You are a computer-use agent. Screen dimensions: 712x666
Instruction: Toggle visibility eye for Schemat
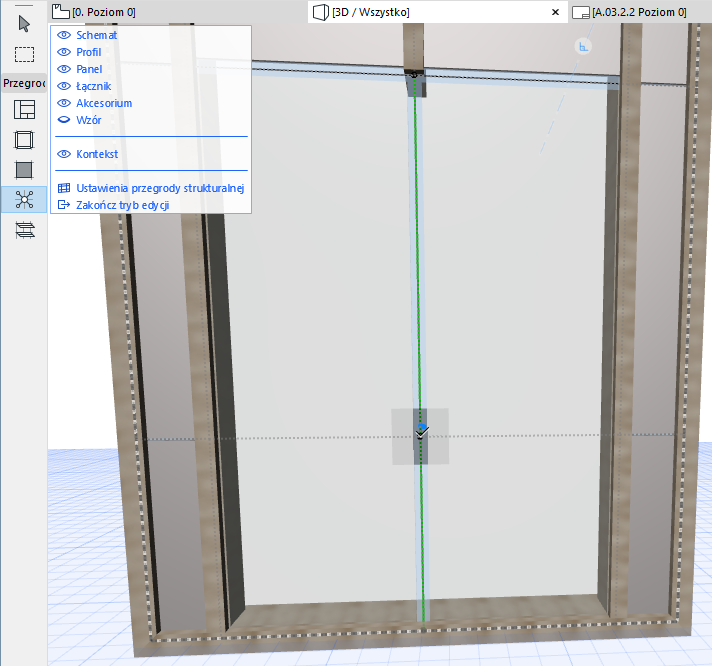pos(65,35)
